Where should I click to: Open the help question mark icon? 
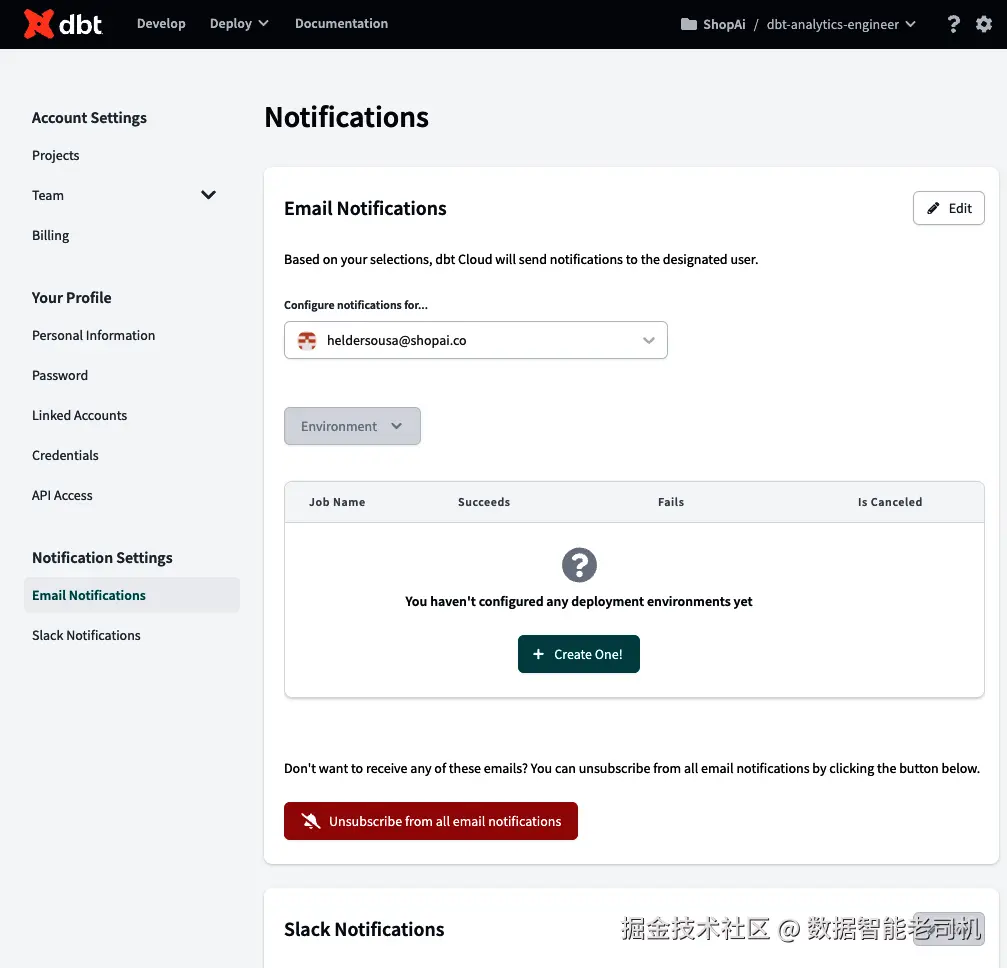click(x=954, y=24)
